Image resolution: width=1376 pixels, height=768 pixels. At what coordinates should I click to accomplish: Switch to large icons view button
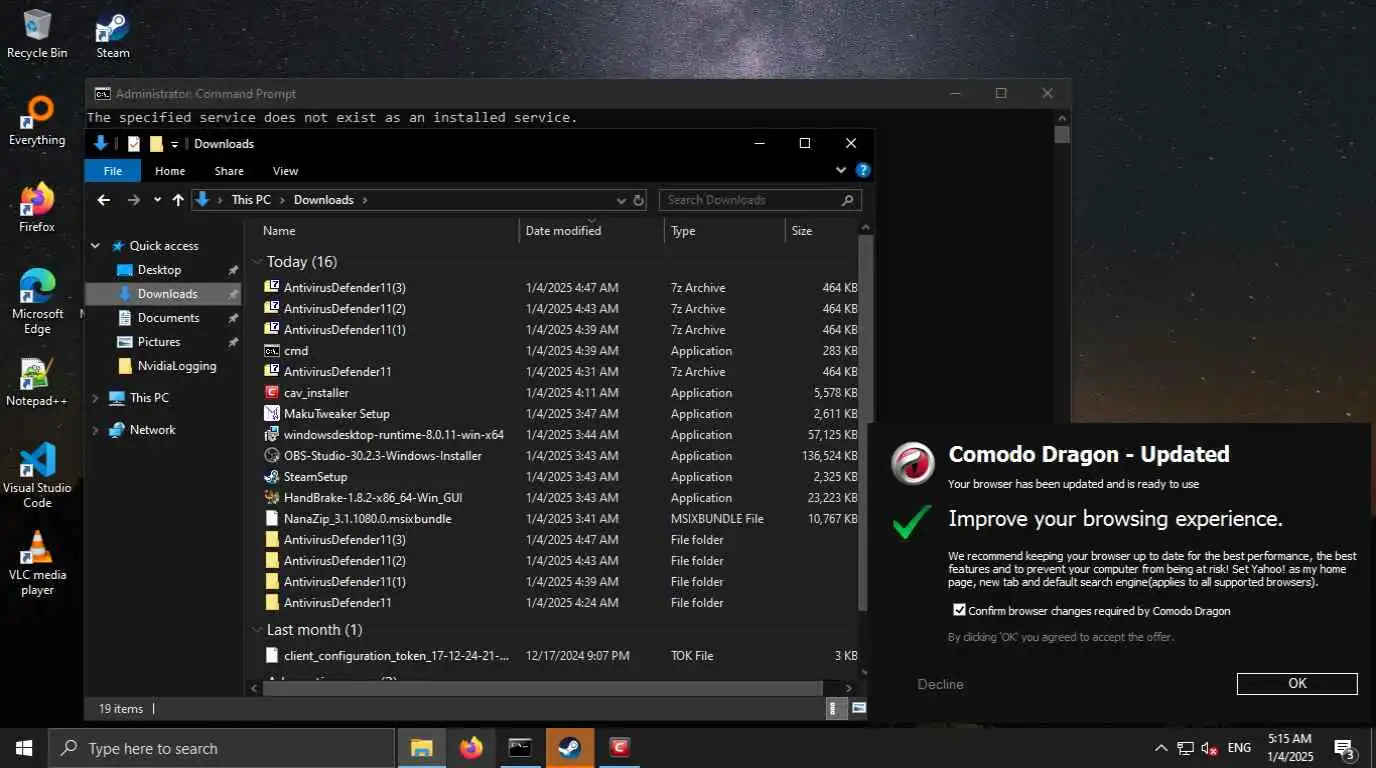(858, 709)
